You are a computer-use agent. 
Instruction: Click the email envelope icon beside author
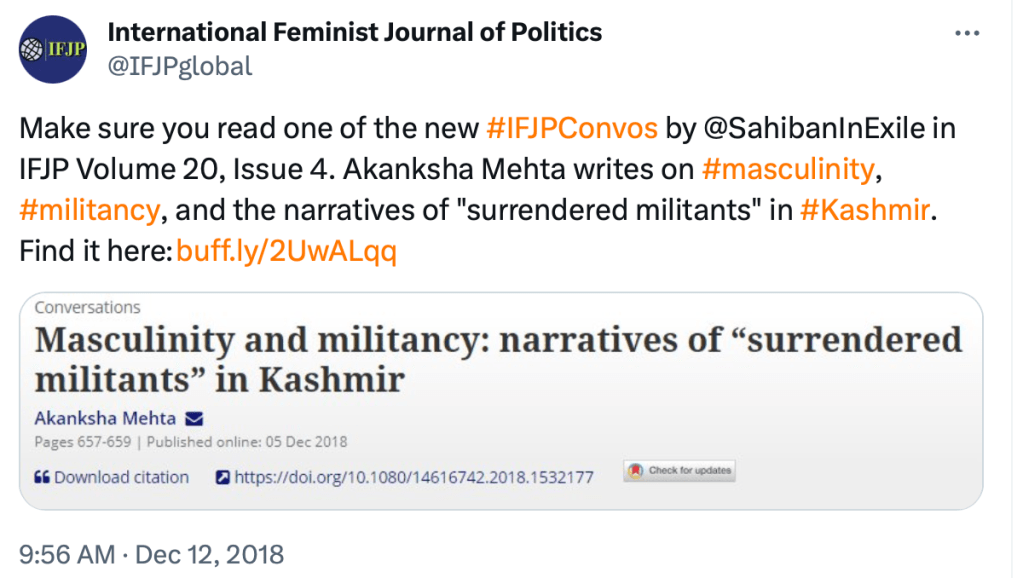(x=194, y=418)
